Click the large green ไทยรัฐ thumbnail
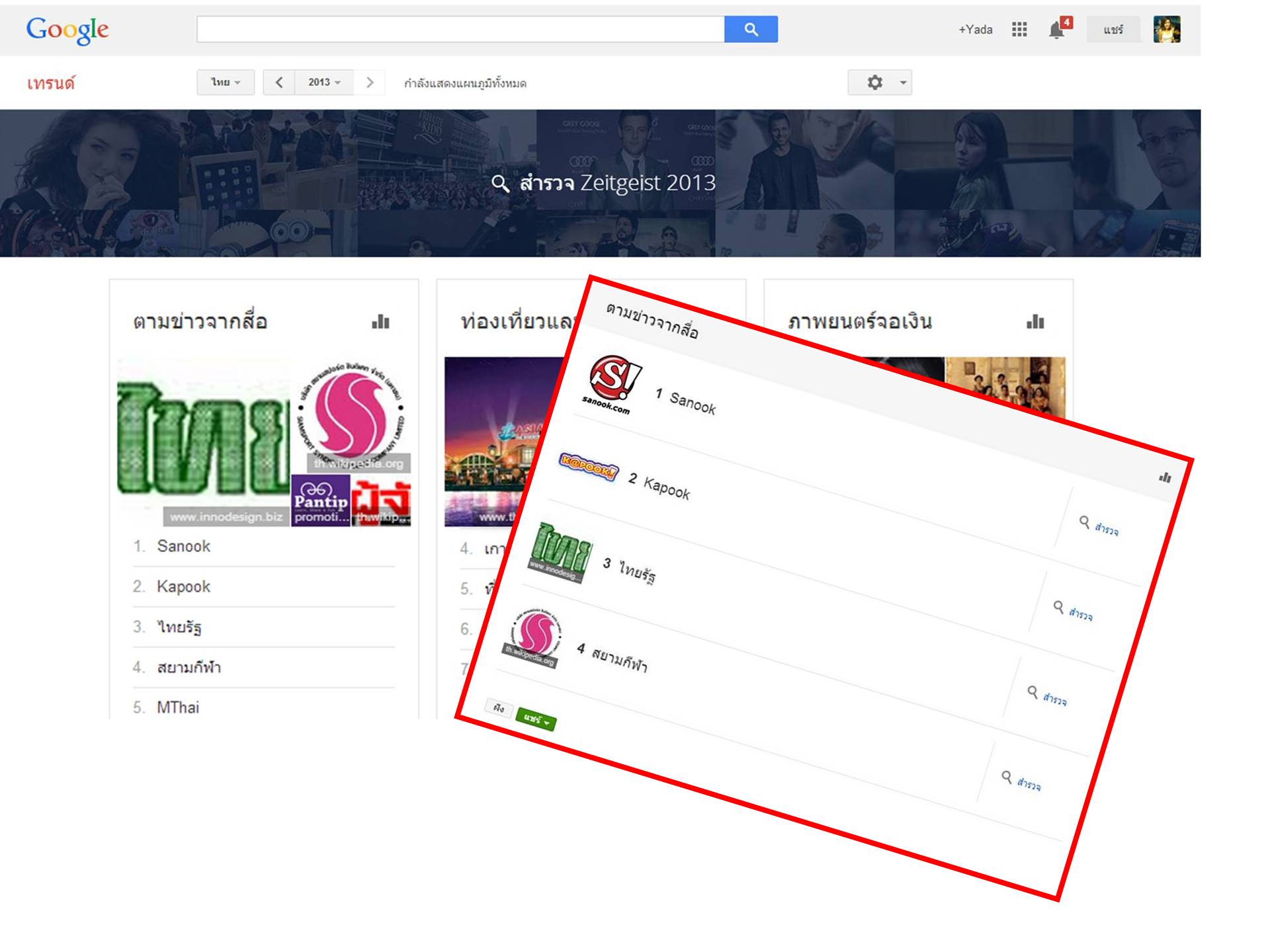Image resolution: width=1270 pixels, height=952 pixels. point(203,442)
